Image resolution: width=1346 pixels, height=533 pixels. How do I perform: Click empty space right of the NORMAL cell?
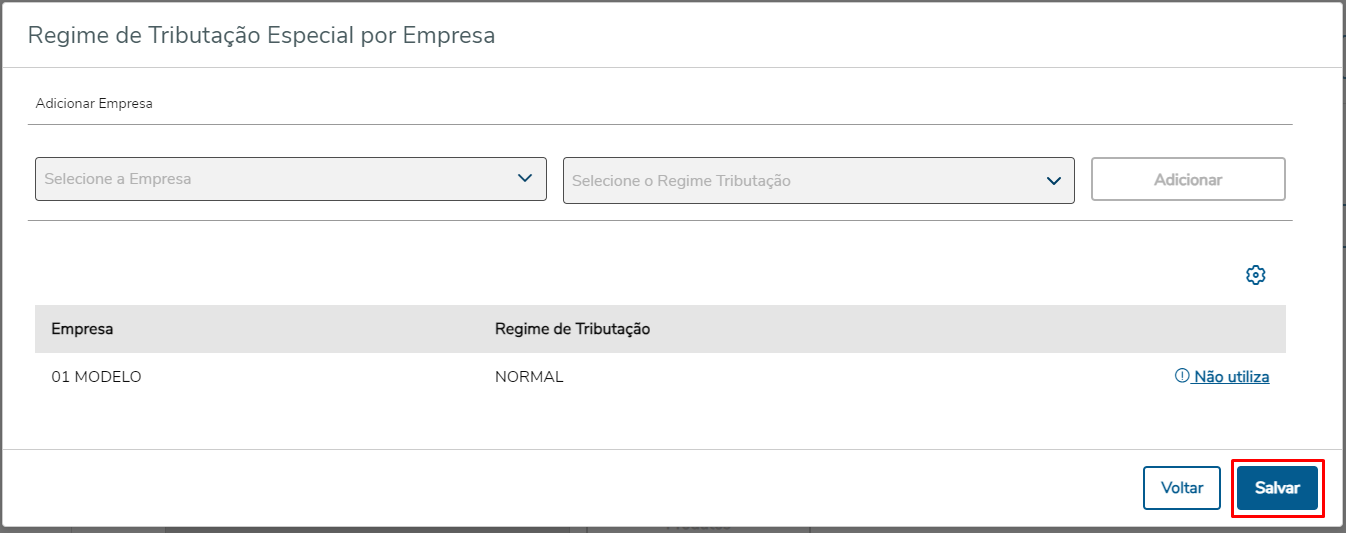(x=850, y=377)
